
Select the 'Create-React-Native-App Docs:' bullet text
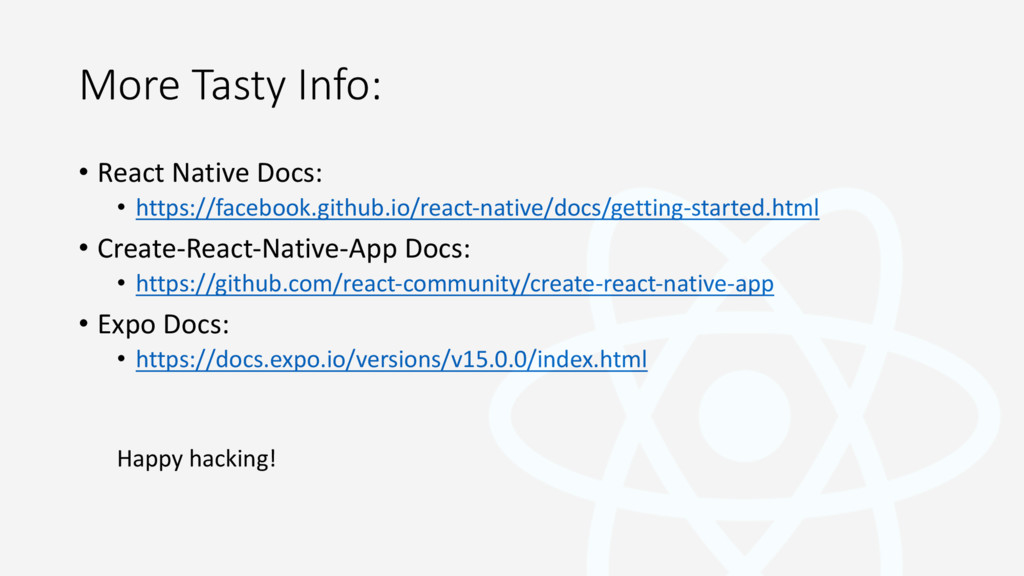(283, 249)
